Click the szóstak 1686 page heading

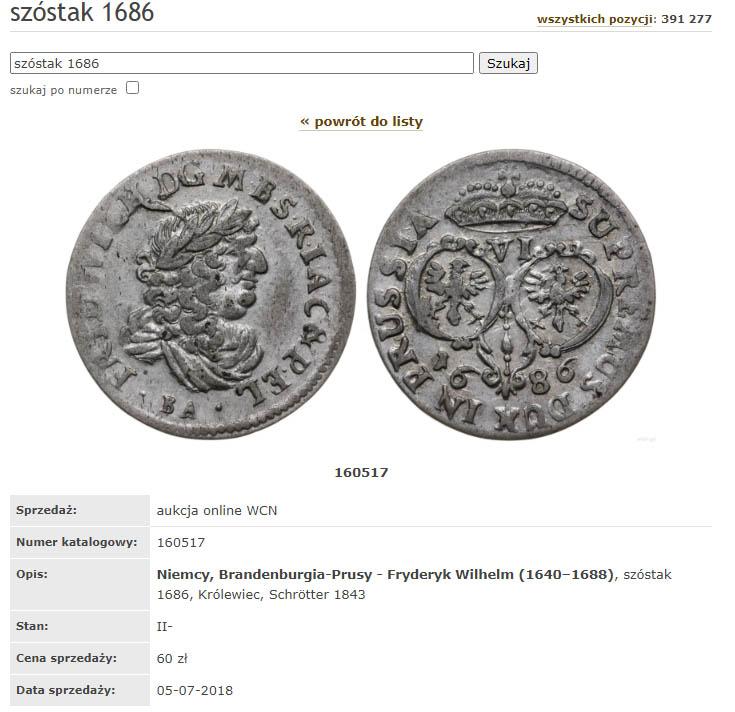[82, 12]
